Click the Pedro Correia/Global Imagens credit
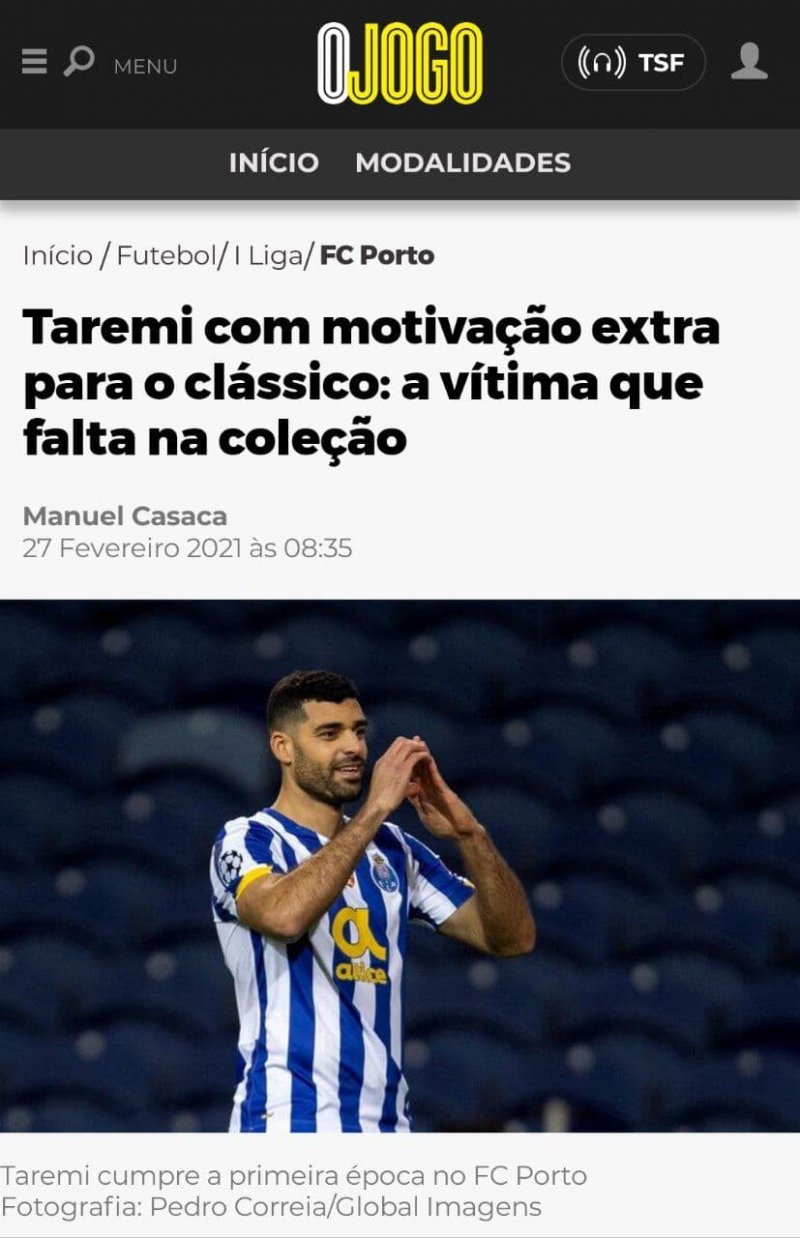 (345, 1207)
